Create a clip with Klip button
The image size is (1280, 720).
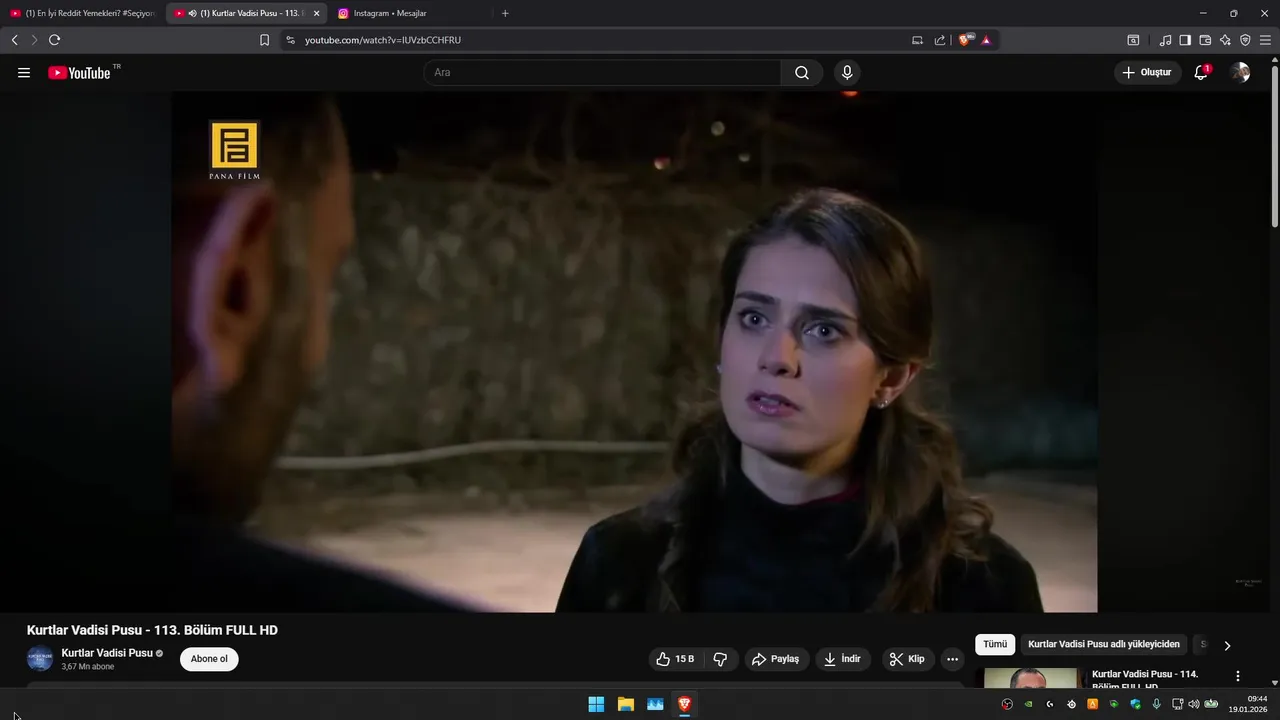tap(907, 659)
